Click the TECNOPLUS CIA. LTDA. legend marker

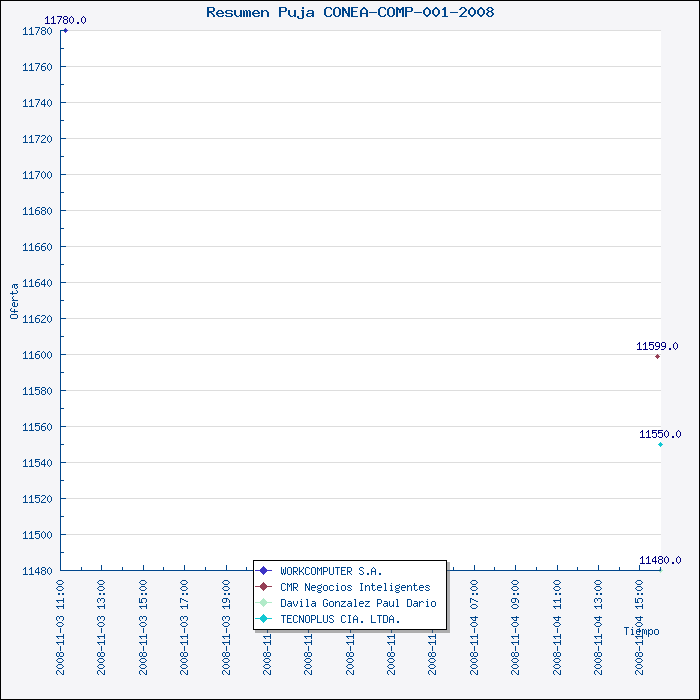(x=264, y=619)
